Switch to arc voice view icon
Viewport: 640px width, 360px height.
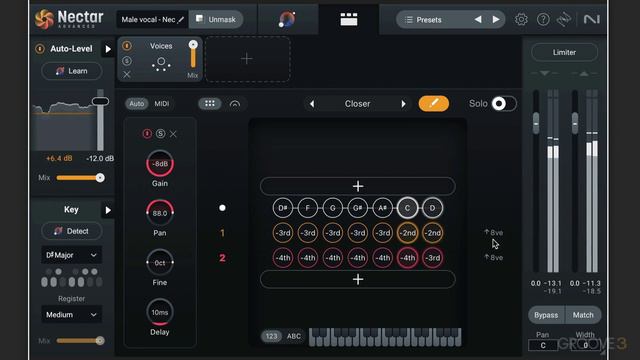click(x=235, y=104)
